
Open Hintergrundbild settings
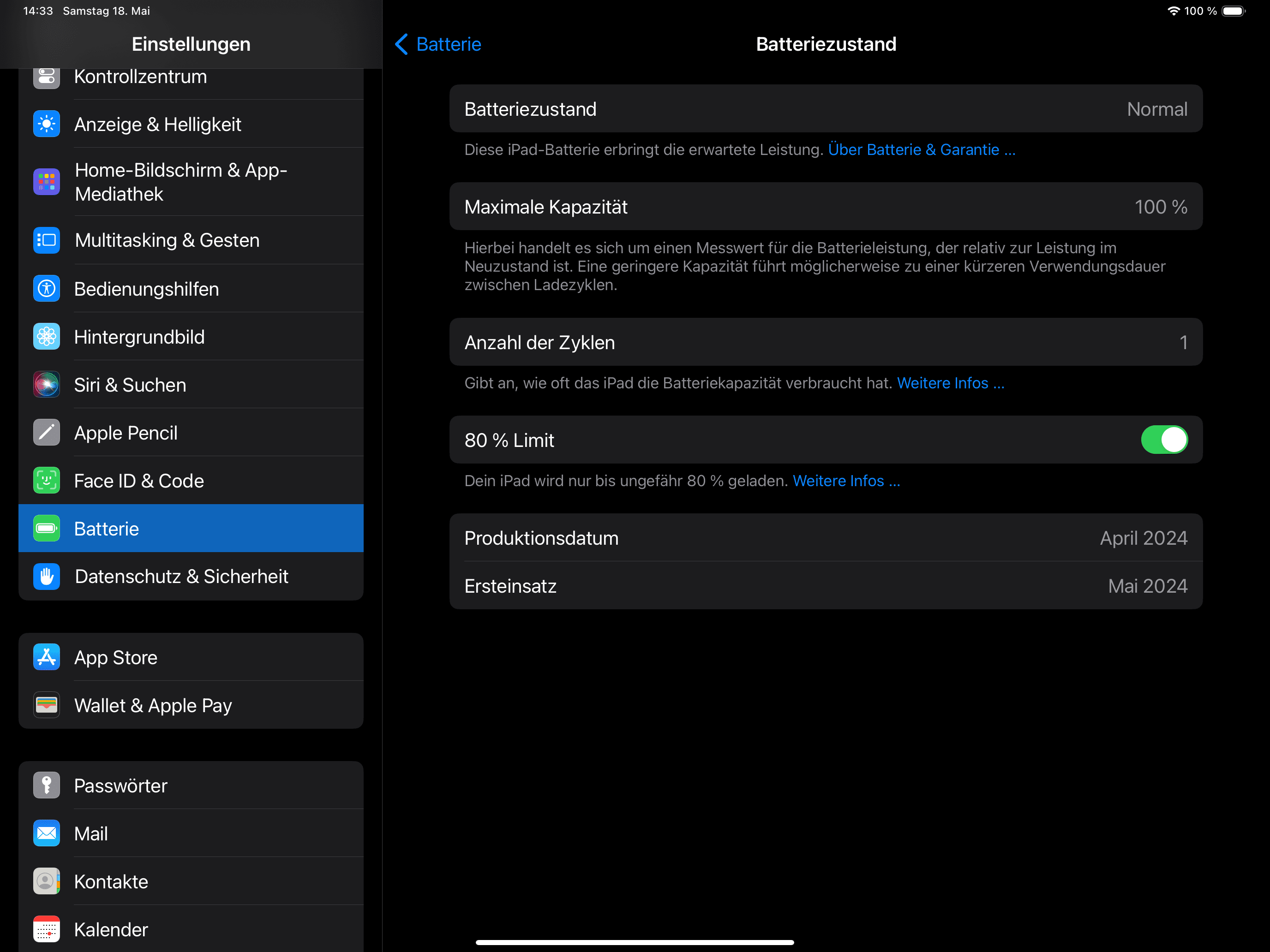(191, 337)
